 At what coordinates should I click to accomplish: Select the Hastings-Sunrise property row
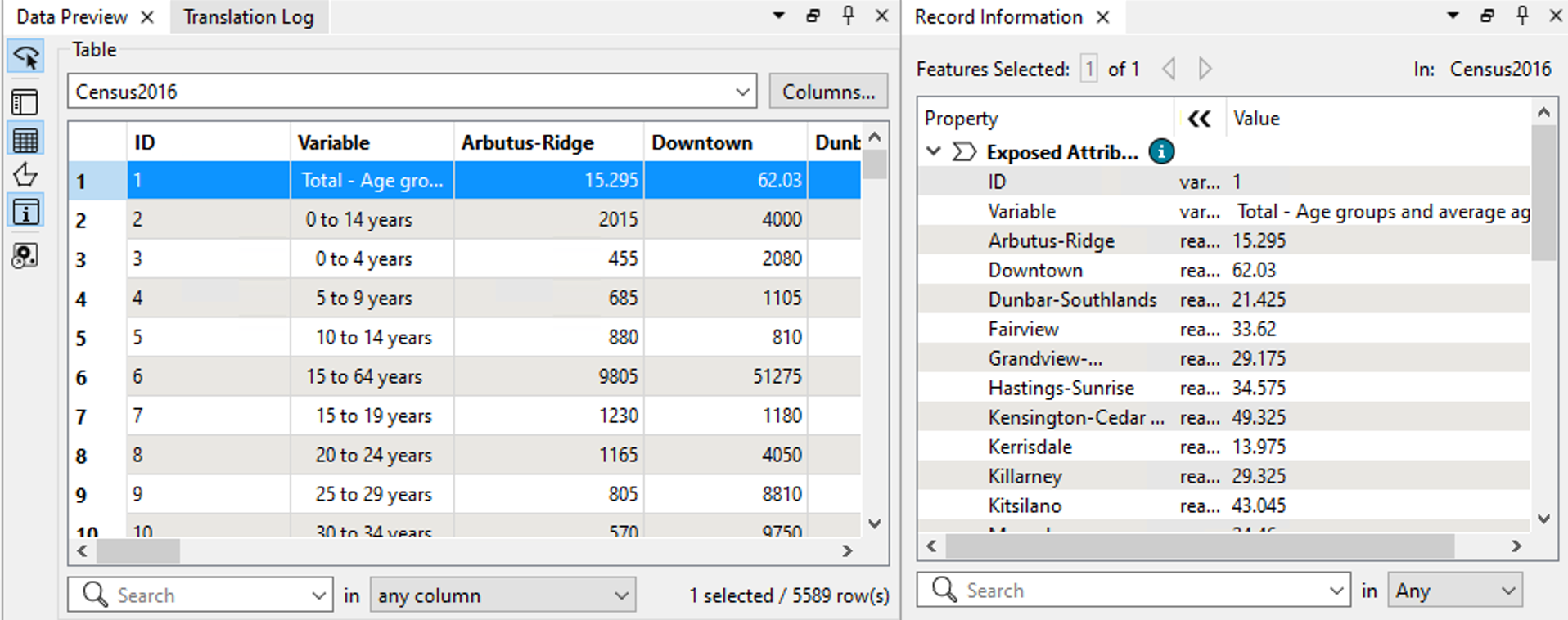point(1223,388)
